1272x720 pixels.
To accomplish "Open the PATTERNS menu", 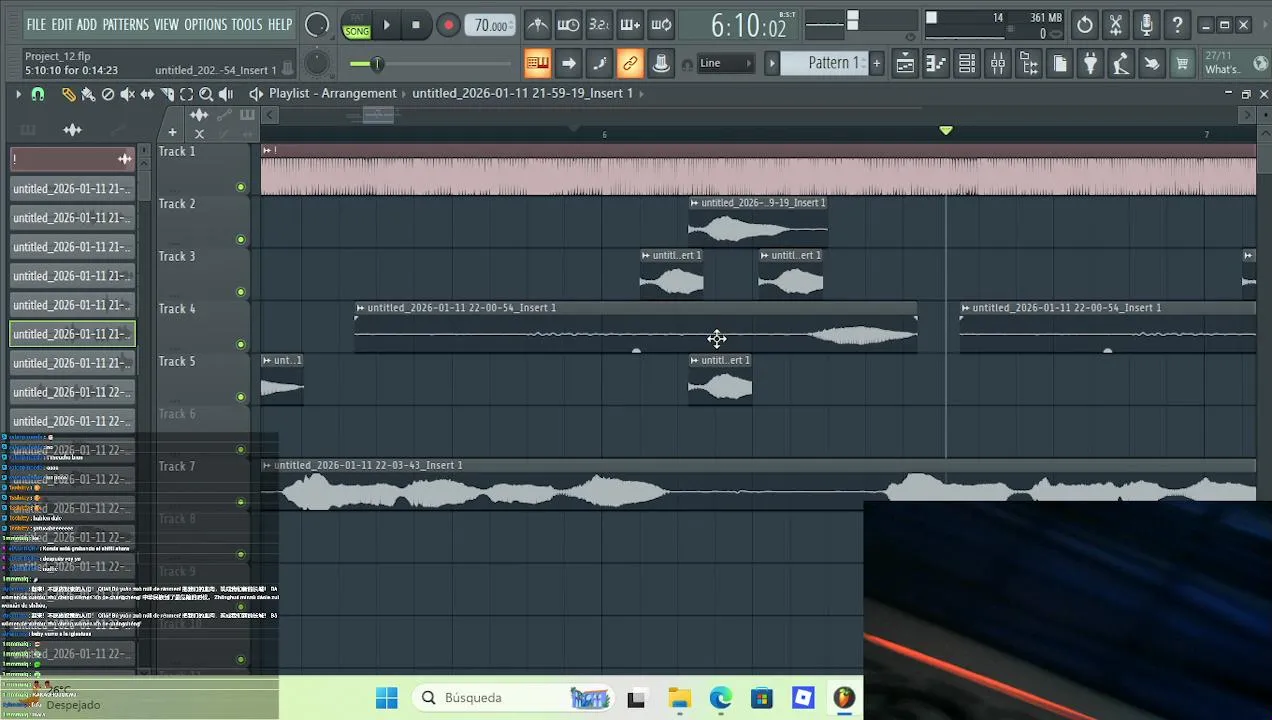I will pyautogui.click(x=125, y=24).
